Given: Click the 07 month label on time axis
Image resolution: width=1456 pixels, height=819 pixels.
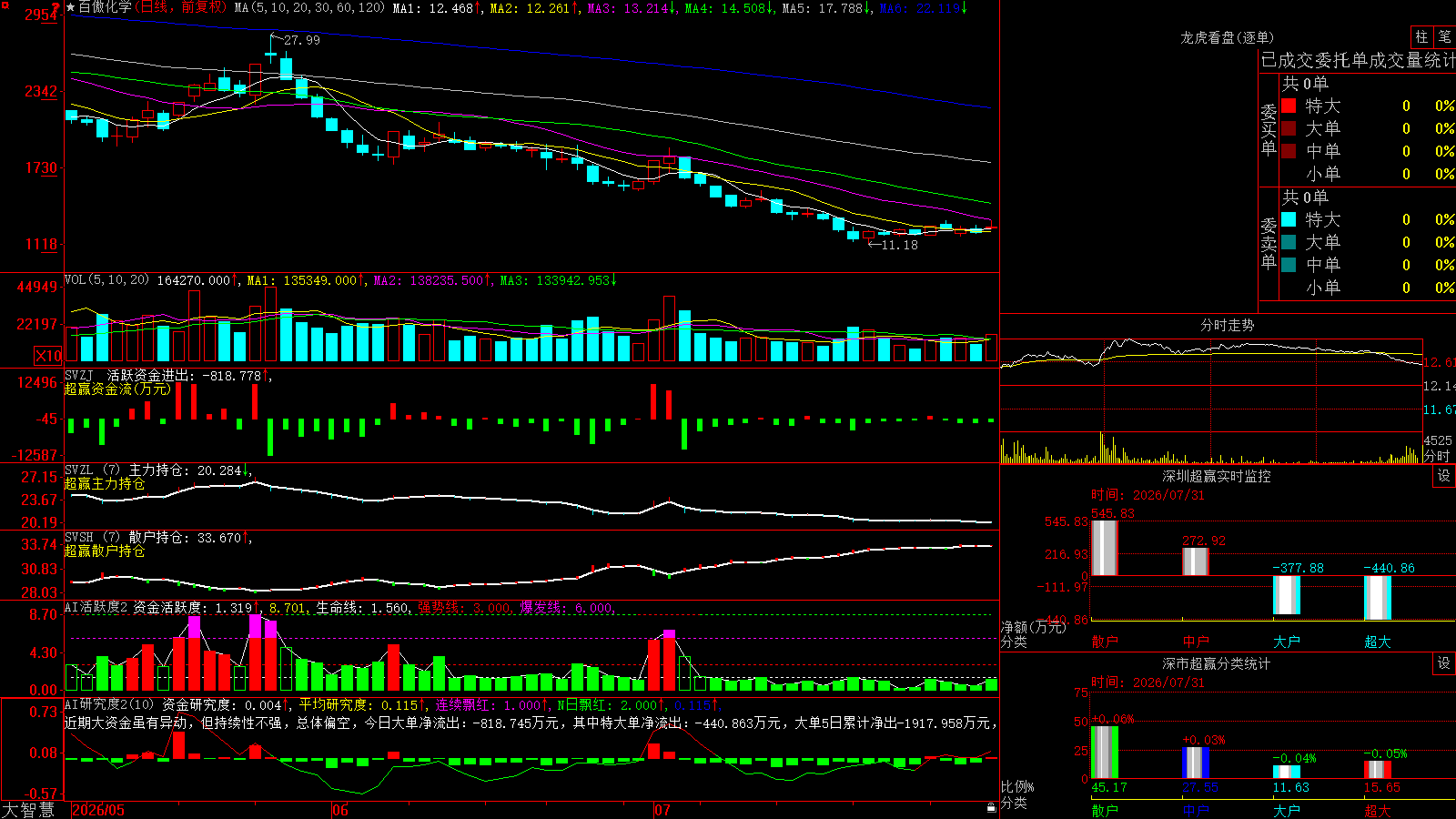Looking at the screenshot, I should tap(662, 810).
